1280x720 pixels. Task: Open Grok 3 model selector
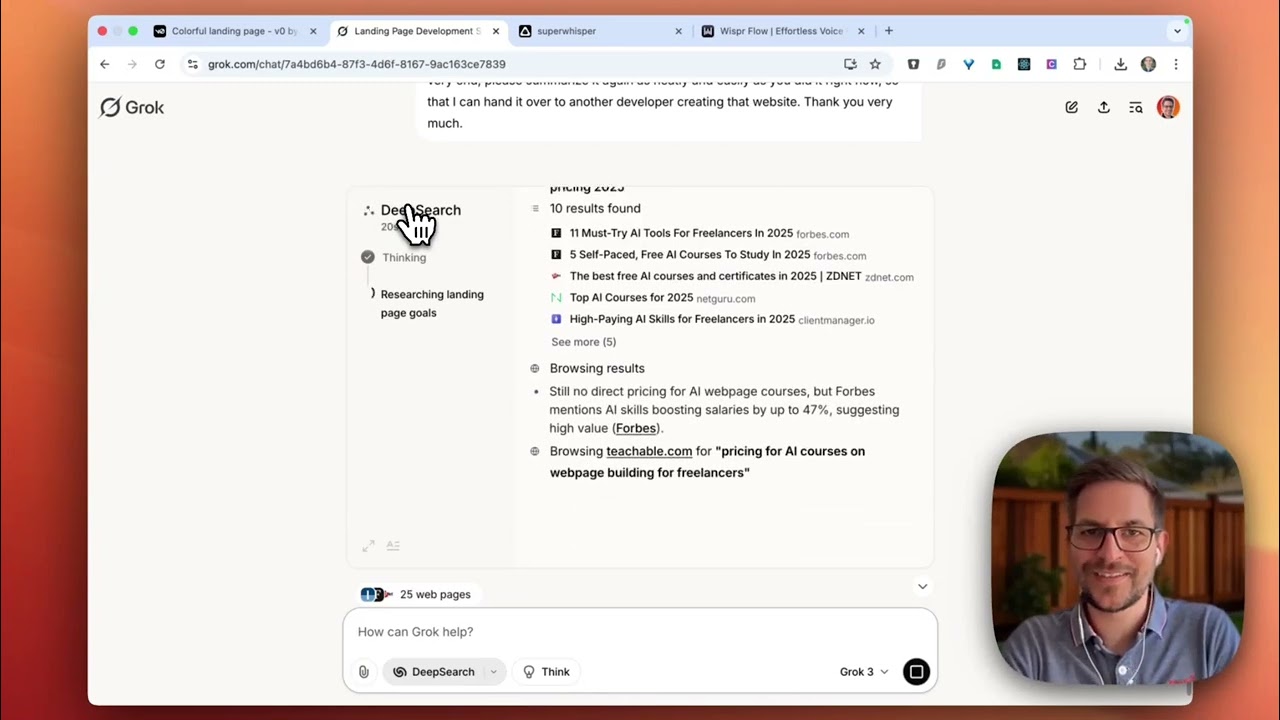(x=864, y=672)
